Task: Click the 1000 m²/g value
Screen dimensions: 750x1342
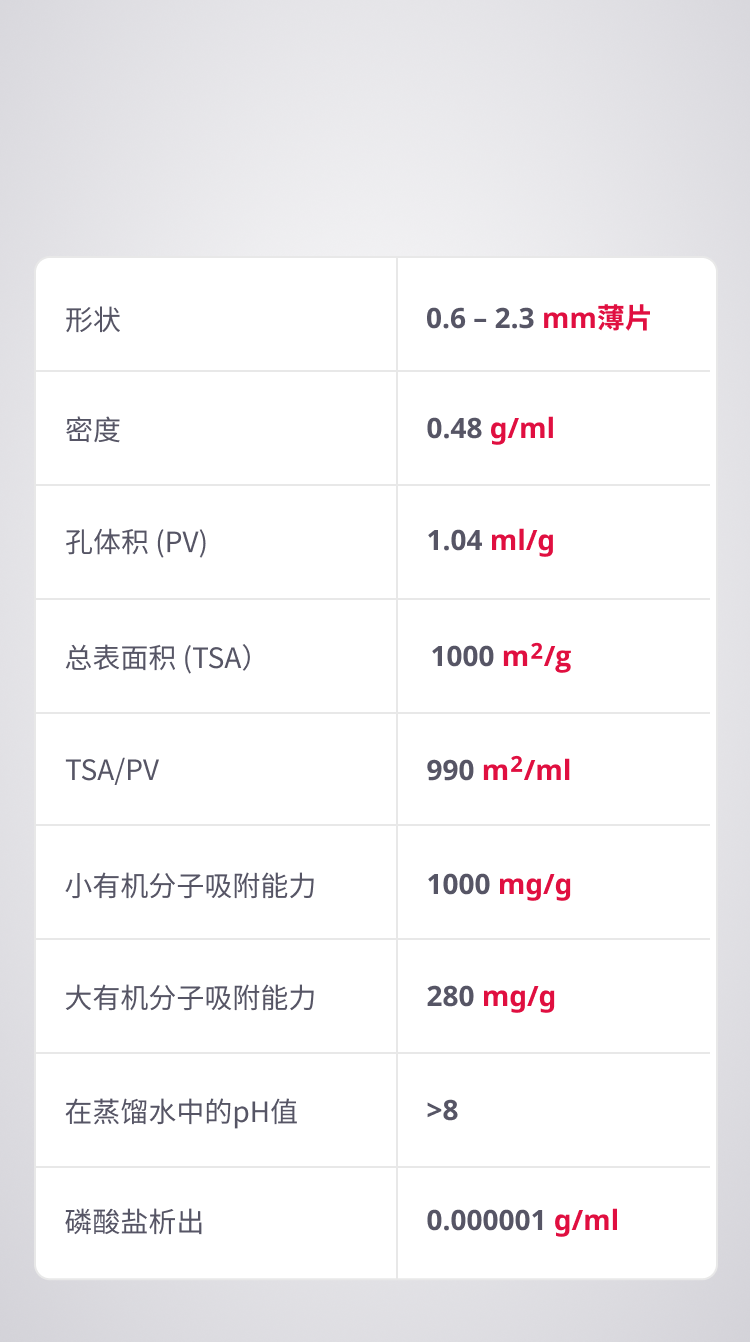Action: (x=501, y=656)
